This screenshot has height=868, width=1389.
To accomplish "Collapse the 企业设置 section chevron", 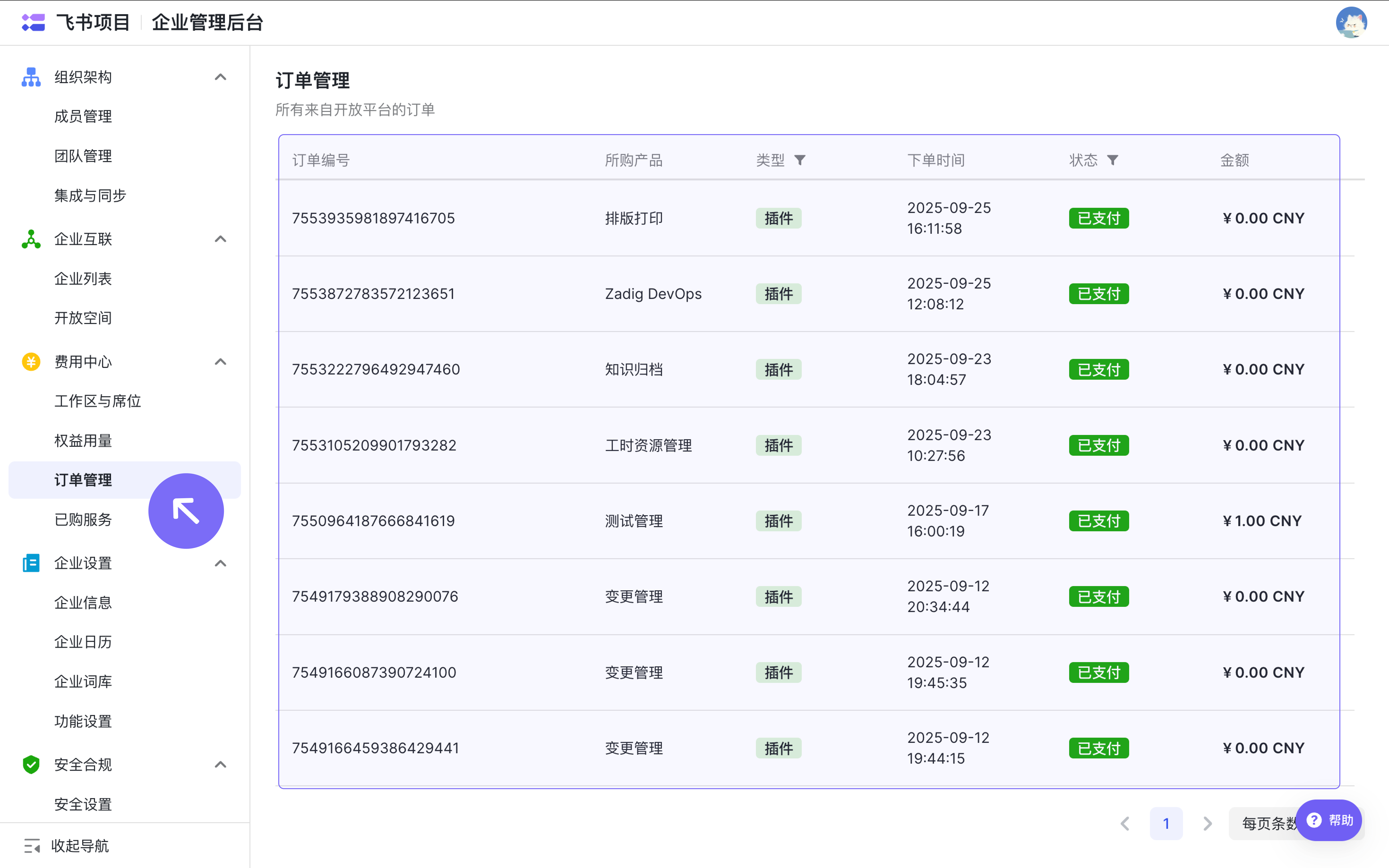I will (220, 563).
